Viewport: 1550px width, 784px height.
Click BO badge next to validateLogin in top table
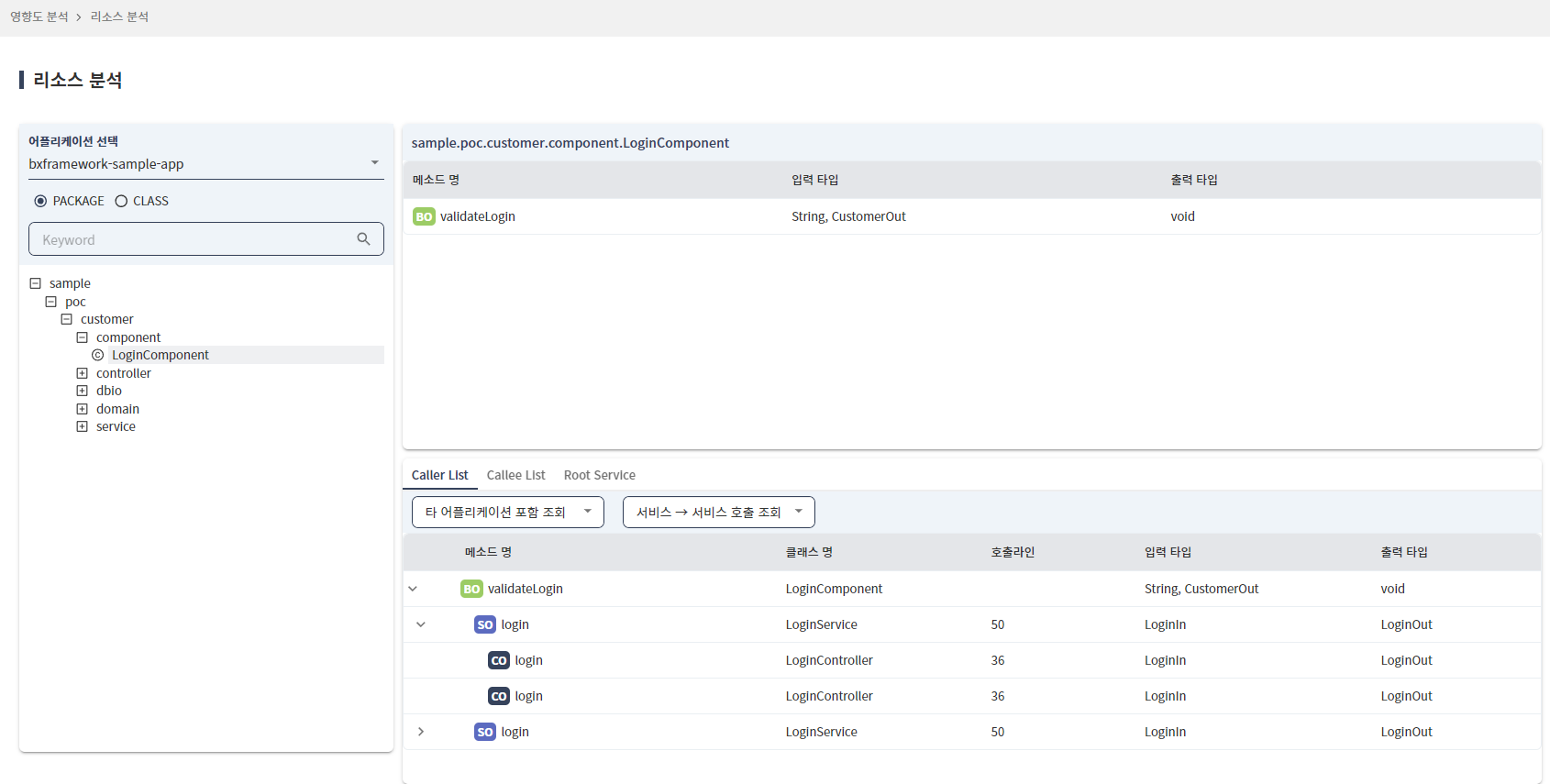pyautogui.click(x=424, y=217)
